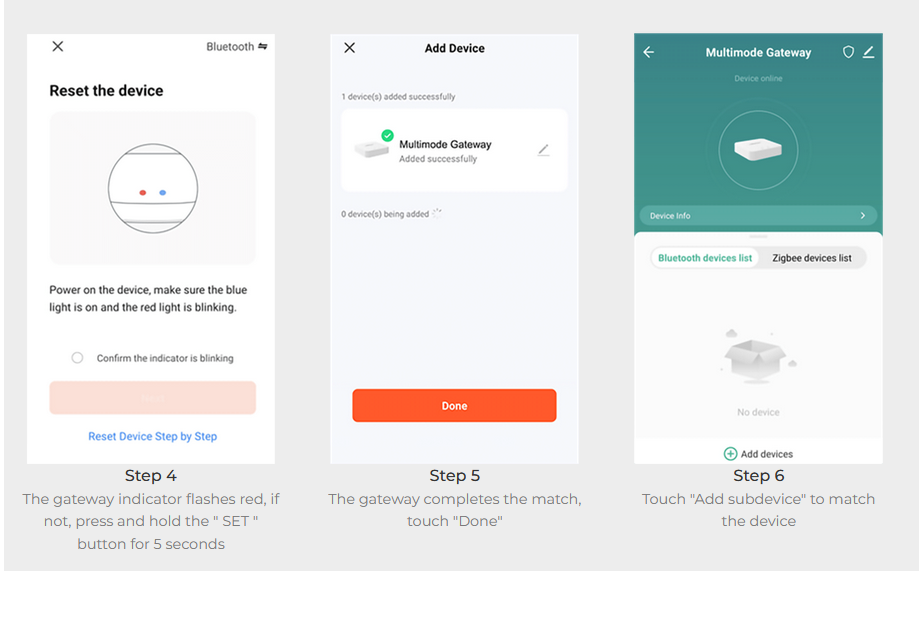Tap the faded Next button
The width and height of the screenshot is (919, 624).
pyautogui.click(x=152, y=398)
